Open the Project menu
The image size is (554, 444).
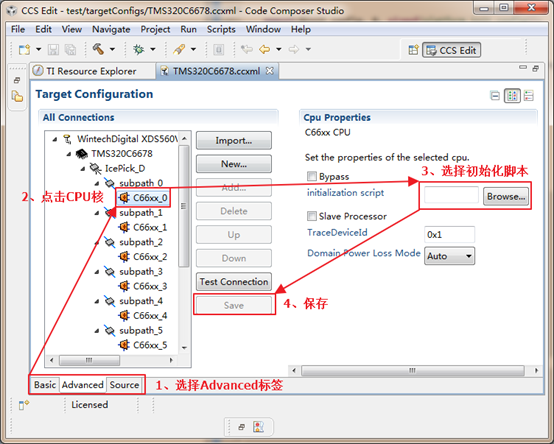(x=155, y=29)
